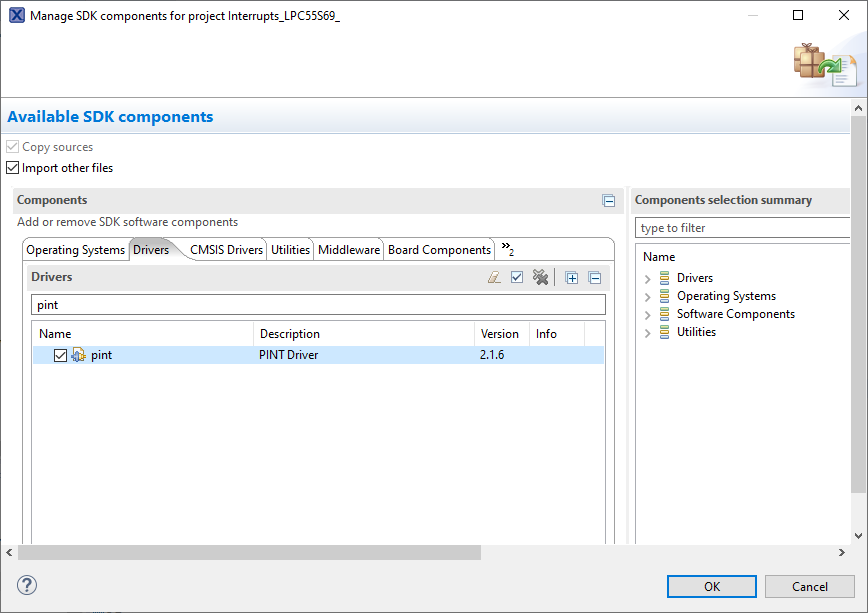Image resolution: width=868 pixels, height=613 pixels.
Task: Click the eraser clear filter icon
Action: [494, 278]
